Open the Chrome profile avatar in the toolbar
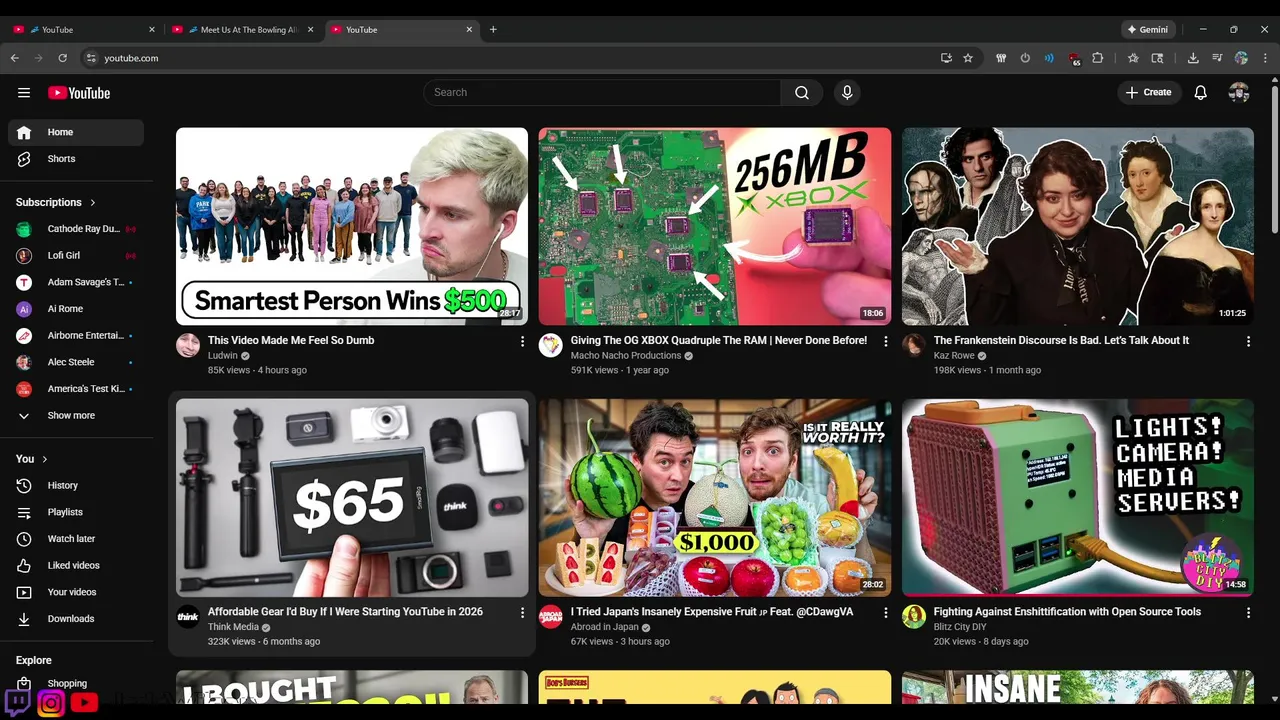The image size is (1280, 720). coord(1241,58)
